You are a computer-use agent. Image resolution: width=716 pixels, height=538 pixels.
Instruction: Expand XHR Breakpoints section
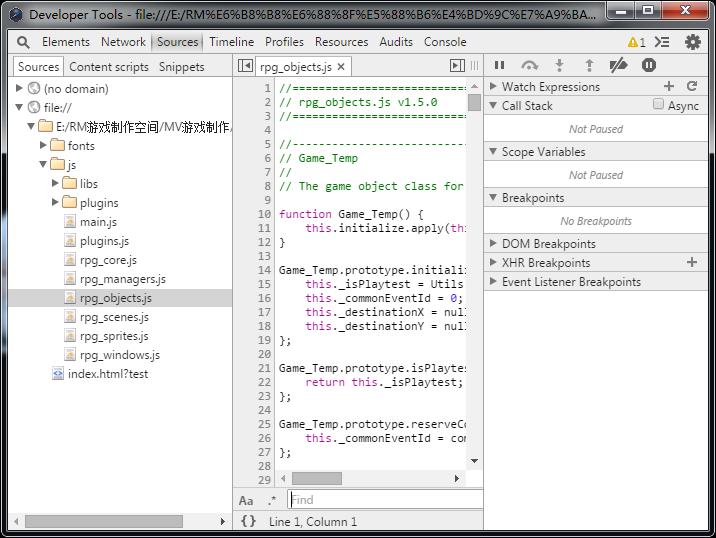point(493,262)
